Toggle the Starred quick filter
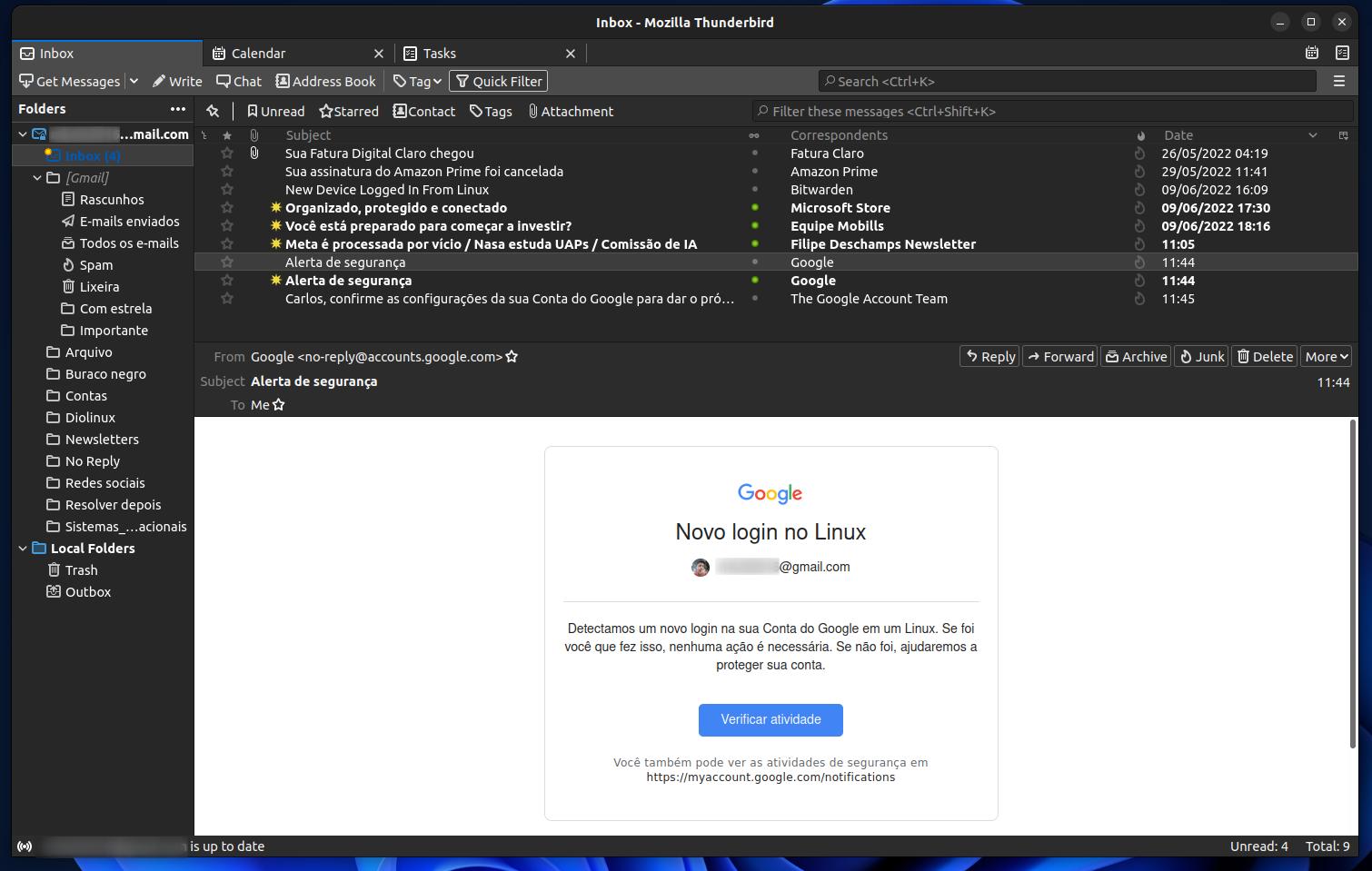 point(349,111)
